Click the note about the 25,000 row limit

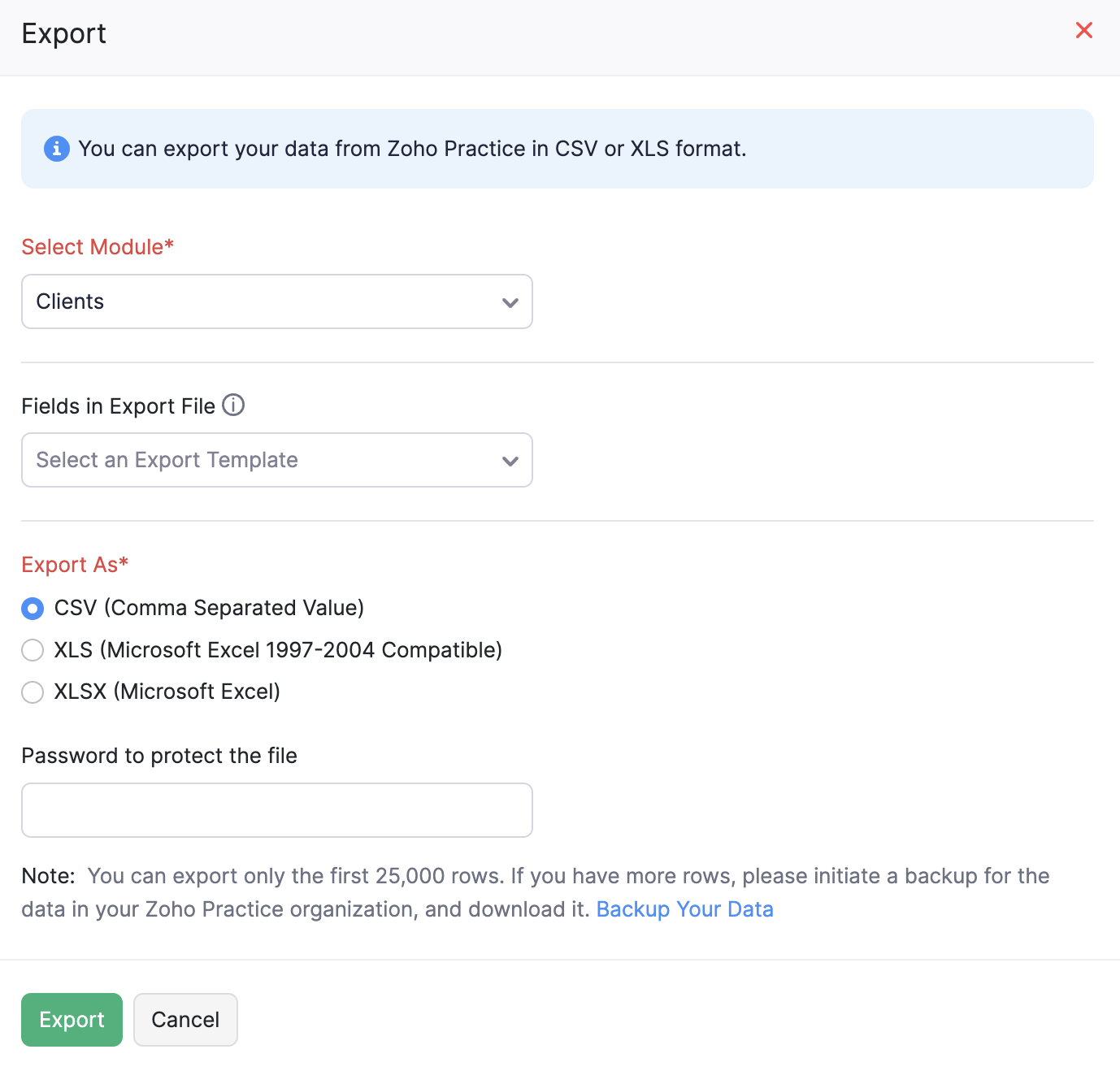(535, 891)
